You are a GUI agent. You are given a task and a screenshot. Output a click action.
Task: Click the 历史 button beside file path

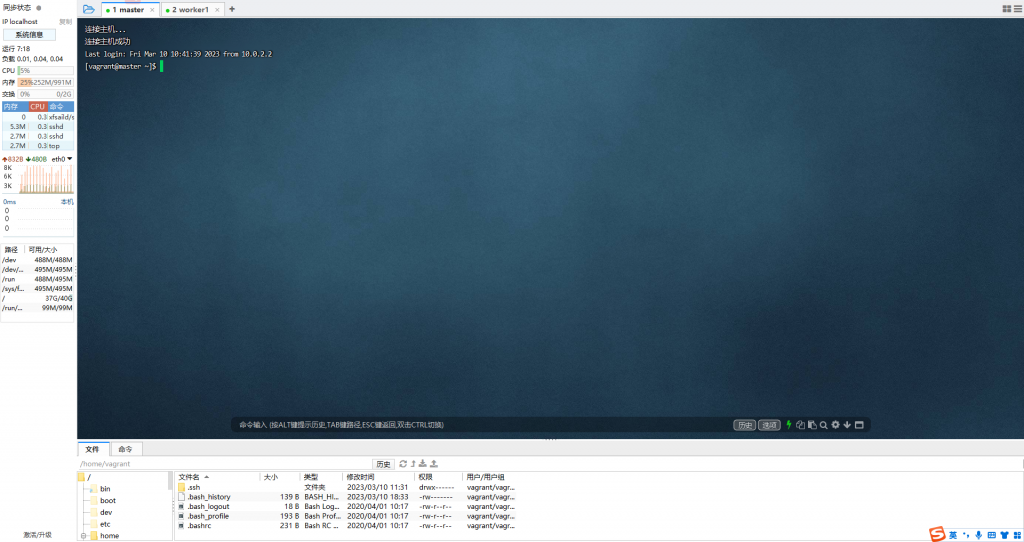point(383,464)
